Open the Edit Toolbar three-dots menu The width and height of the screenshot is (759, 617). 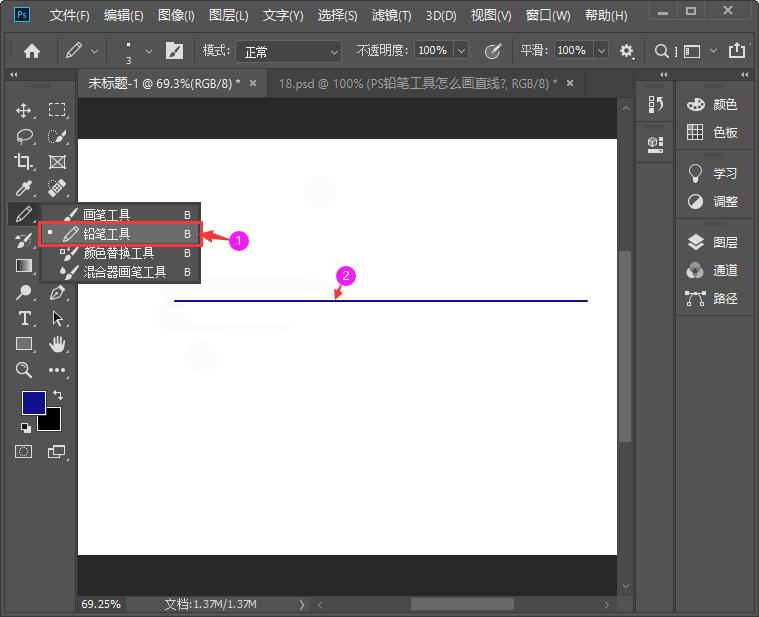tap(57, 370)
